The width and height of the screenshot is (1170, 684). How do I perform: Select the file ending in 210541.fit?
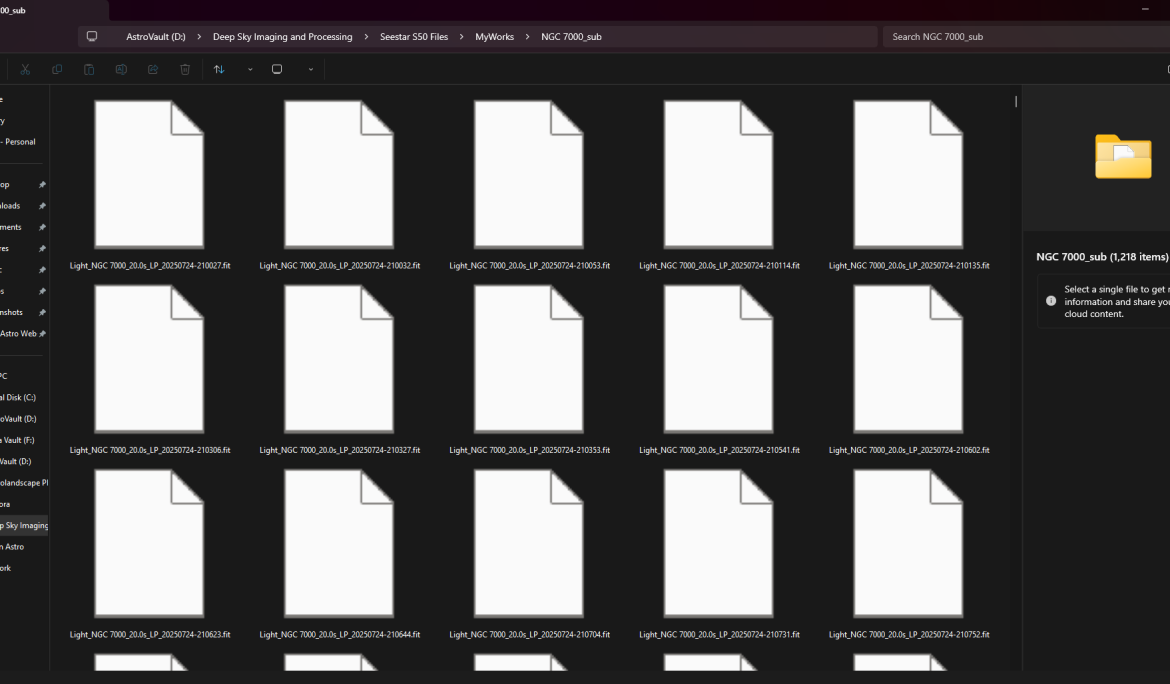719,365
